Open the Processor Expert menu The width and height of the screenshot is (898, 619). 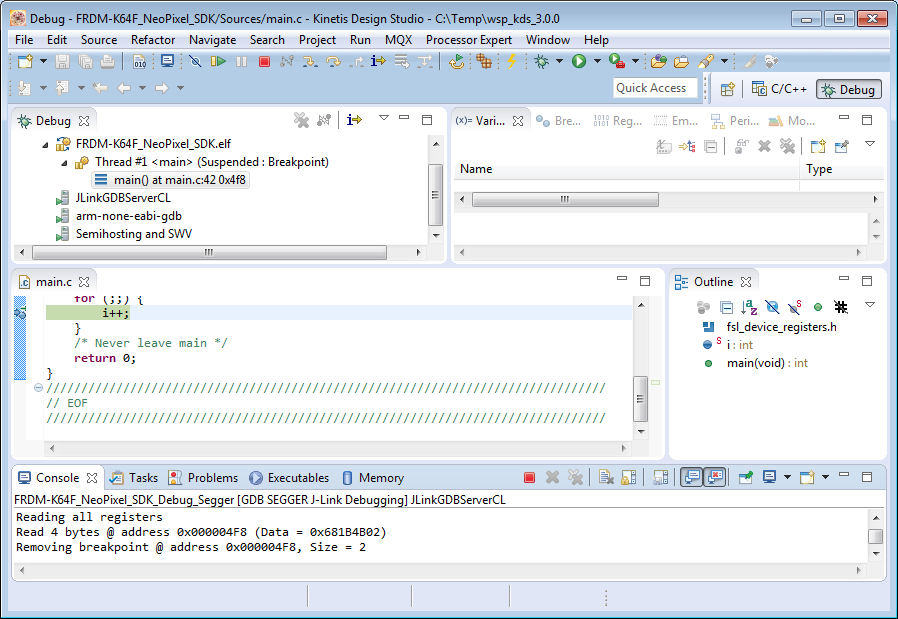[x=469, y=40]
